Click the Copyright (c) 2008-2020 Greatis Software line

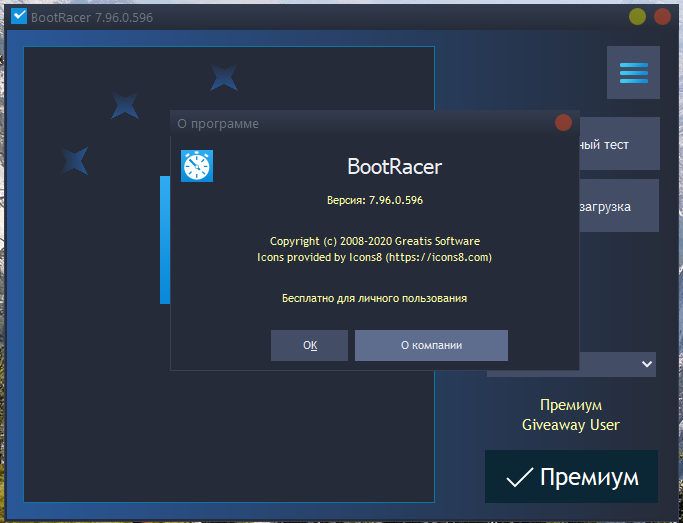point(375,241)
